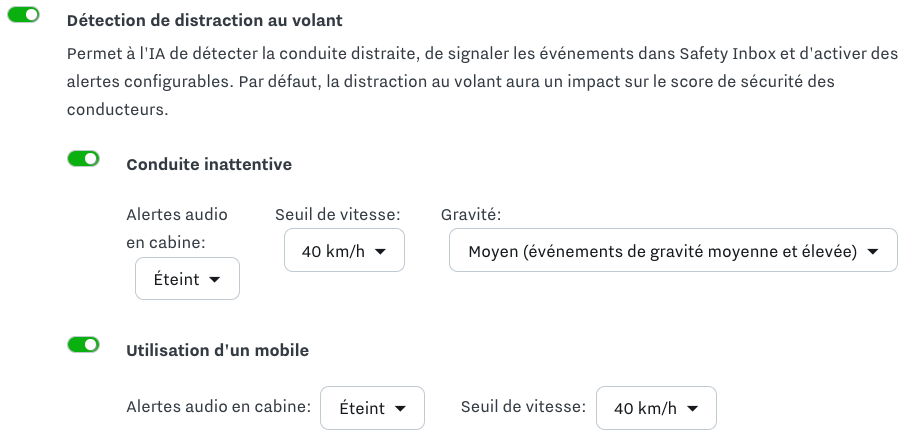Open Conduite inattentive audio alerts dropdown

coord(187,279)
